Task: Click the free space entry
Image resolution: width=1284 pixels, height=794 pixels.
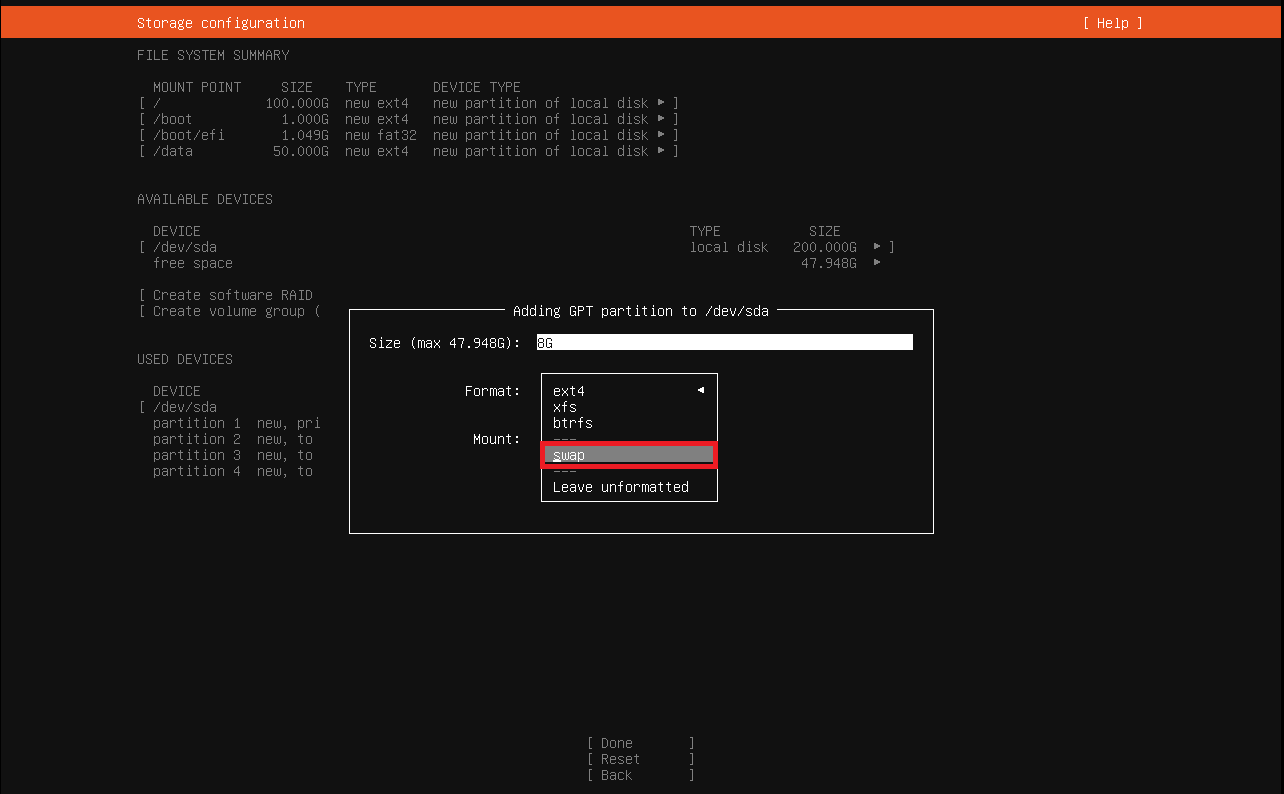Action: 193,263
